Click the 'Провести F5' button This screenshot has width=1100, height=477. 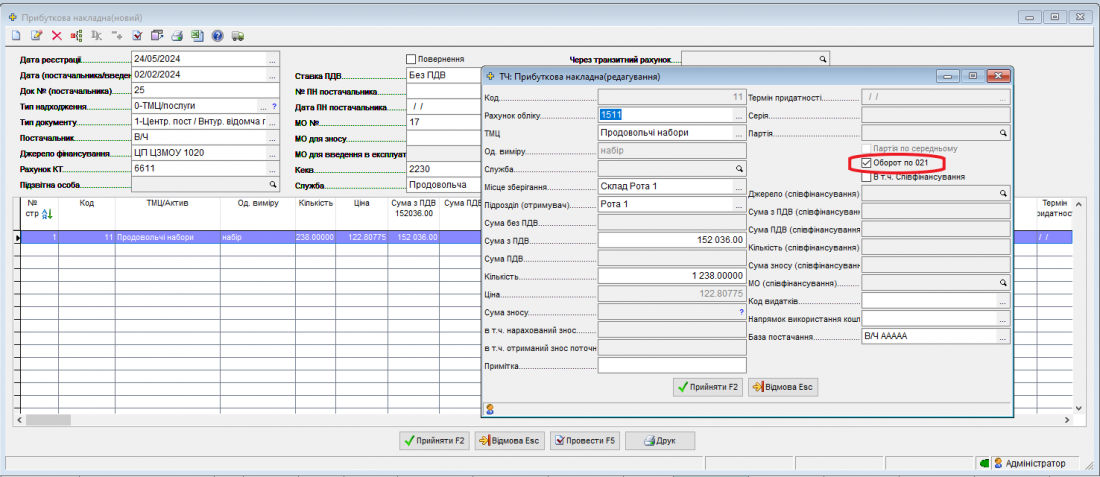click(x=583, y=440)
